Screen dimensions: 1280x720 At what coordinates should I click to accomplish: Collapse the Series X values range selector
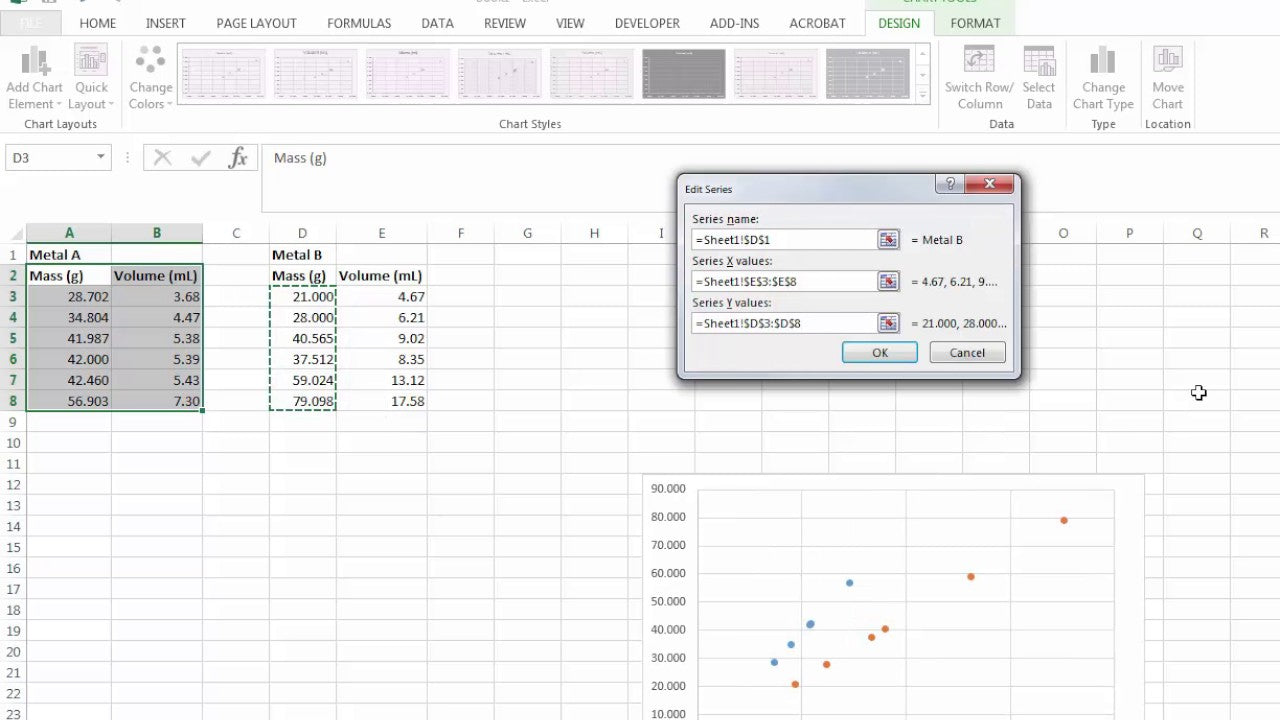click(887, 281)
